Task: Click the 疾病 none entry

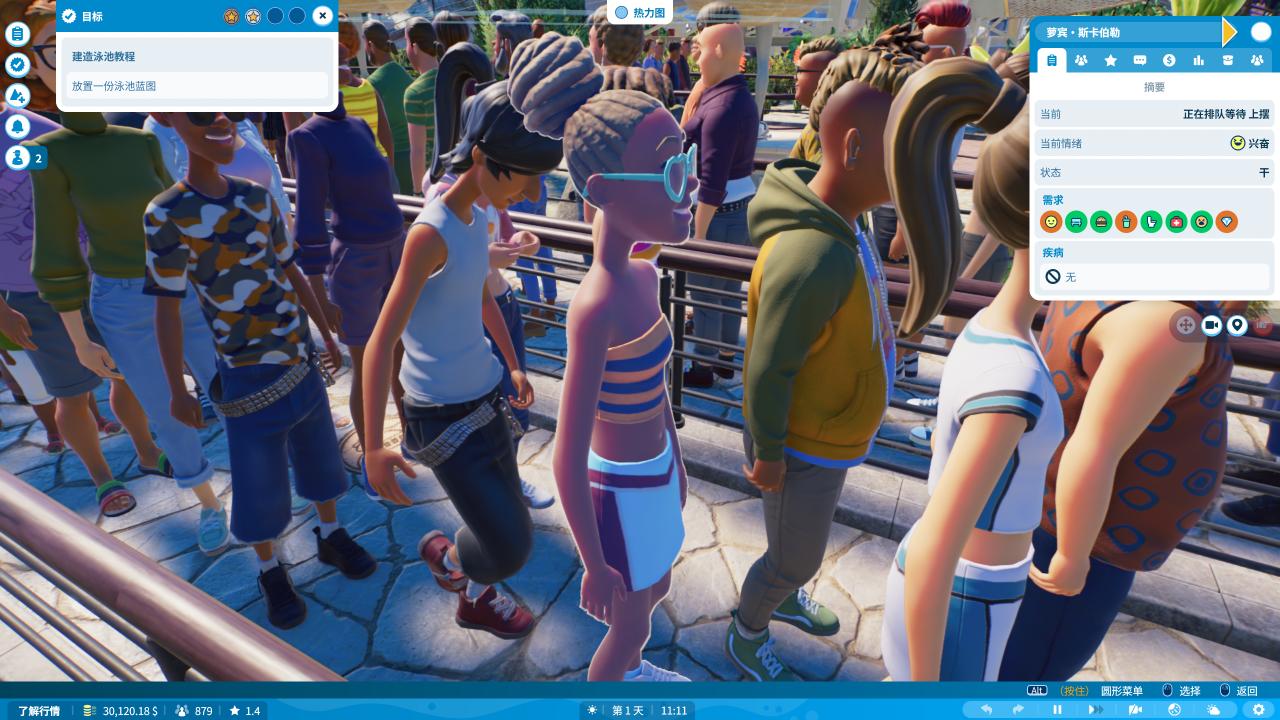Action: tap(1155, 277)
